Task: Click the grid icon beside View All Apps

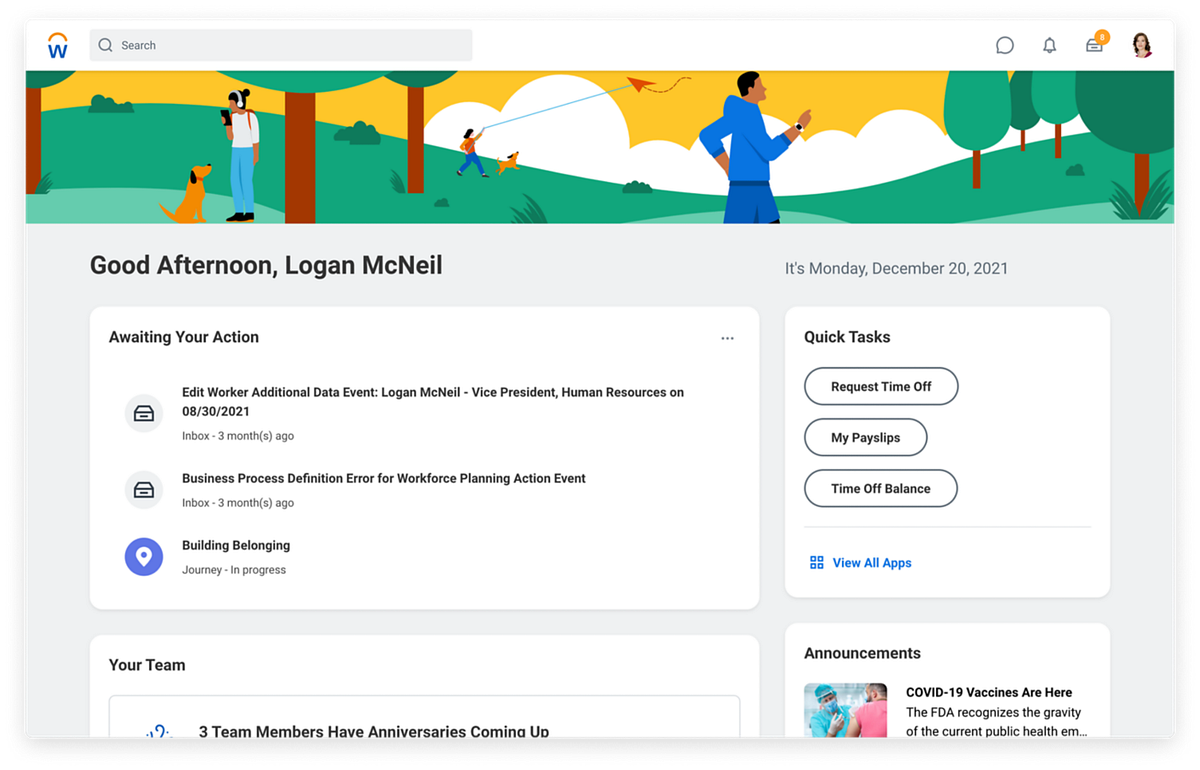Action: pyautogui.click(x=815, y=562)
